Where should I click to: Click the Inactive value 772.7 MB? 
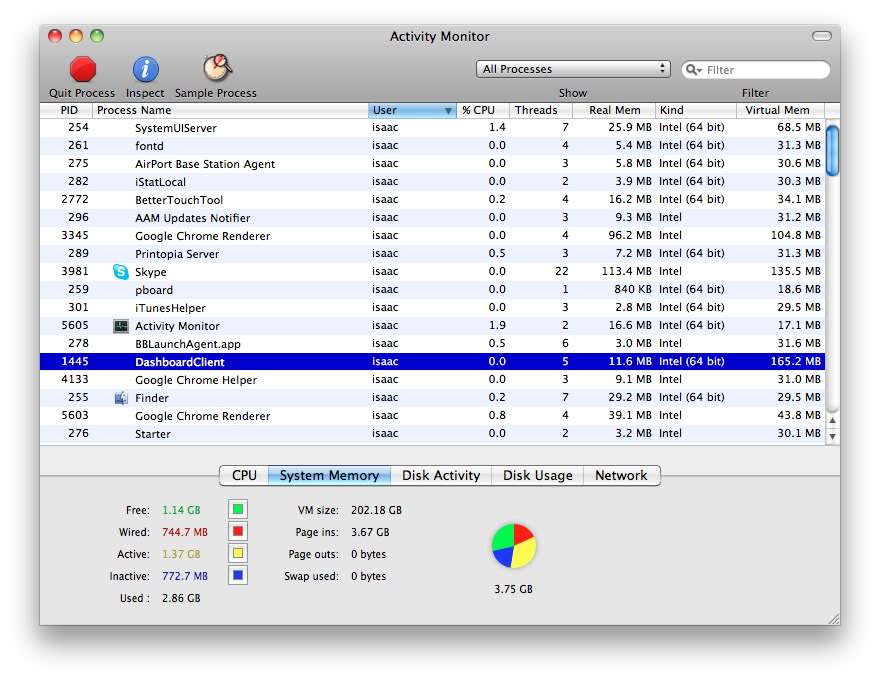click(185, 576)
